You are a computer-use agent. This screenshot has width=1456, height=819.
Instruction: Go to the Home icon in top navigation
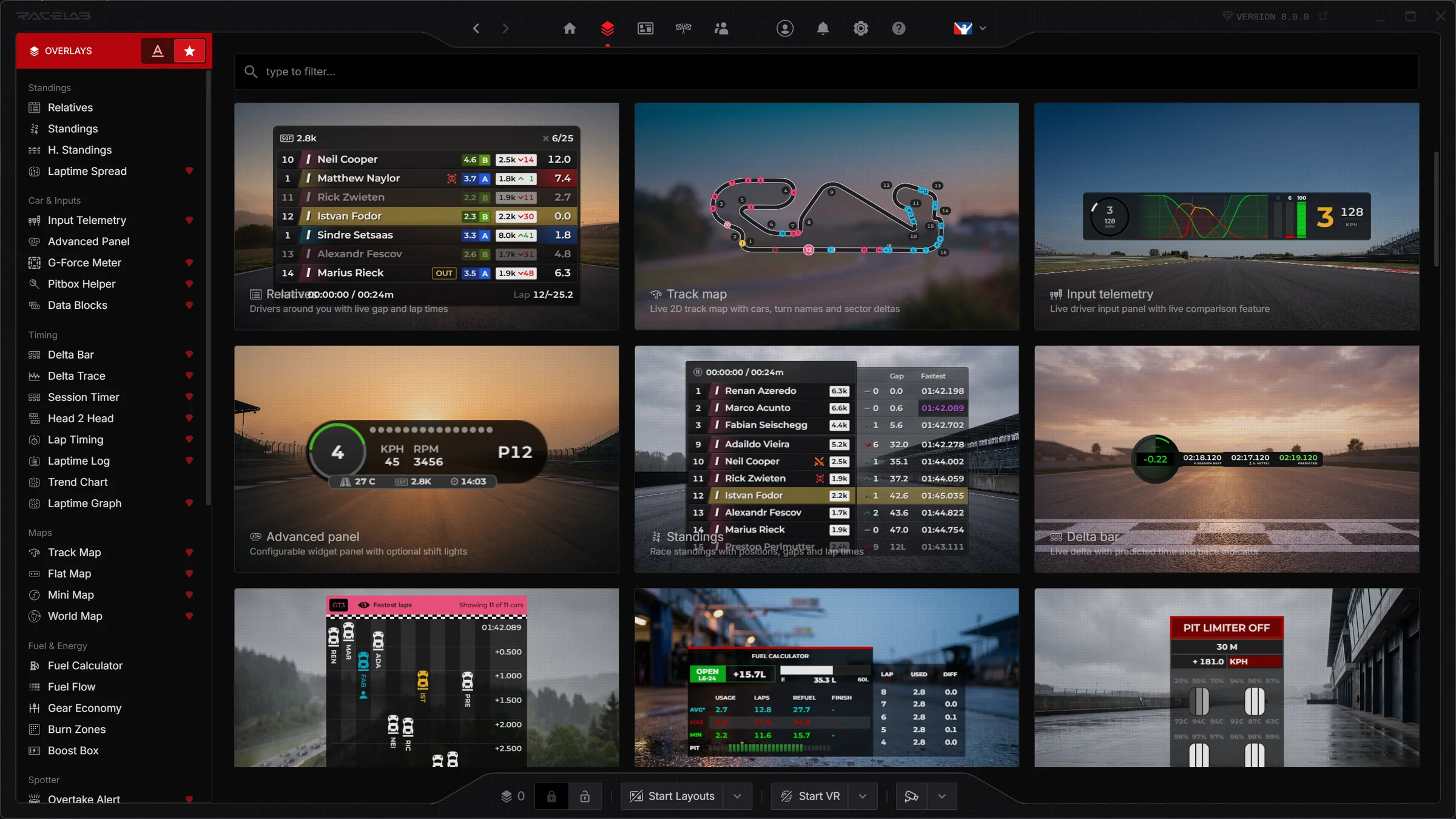coord(569,29)
